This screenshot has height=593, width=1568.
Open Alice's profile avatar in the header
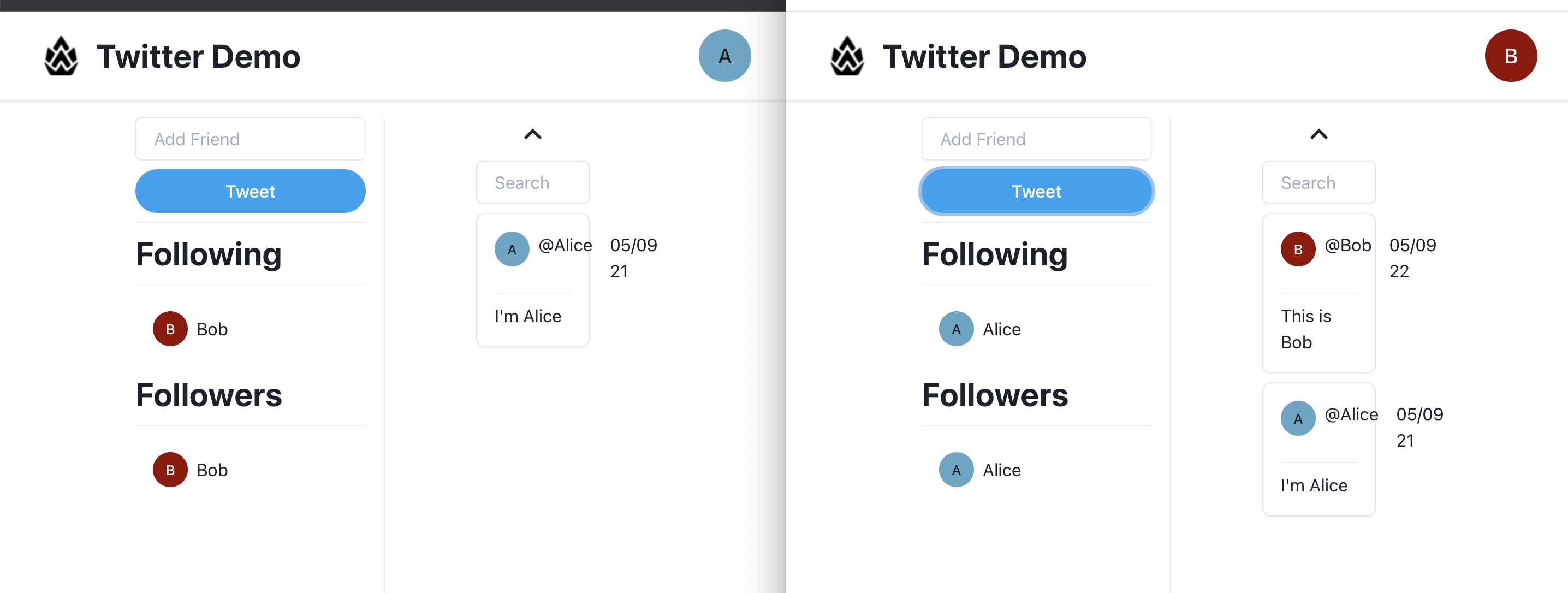(724, 55)
